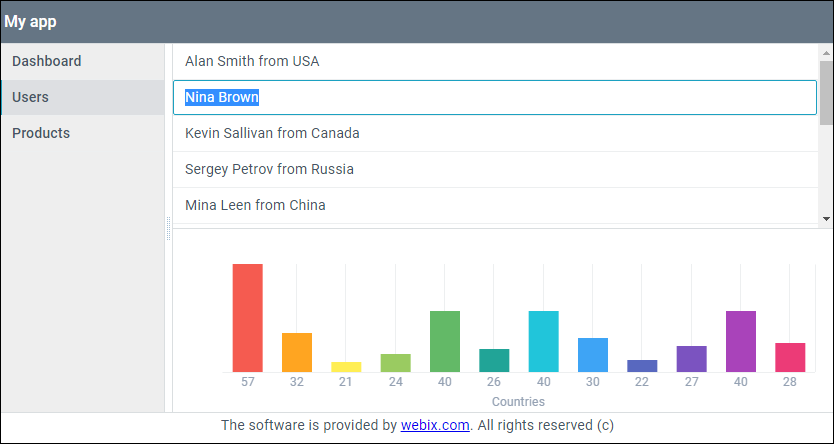This screenshot has width=834, height=444.
Task: Click the blue bar labeled 30
Action: (593, 354)
